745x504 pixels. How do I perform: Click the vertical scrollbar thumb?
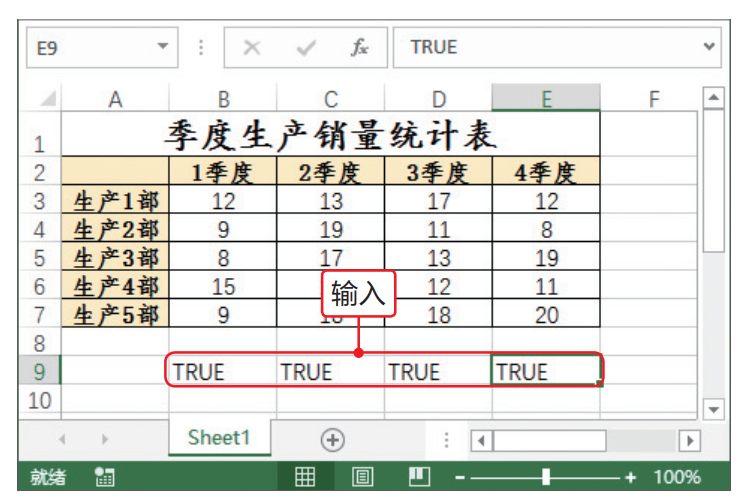point(713,181)
